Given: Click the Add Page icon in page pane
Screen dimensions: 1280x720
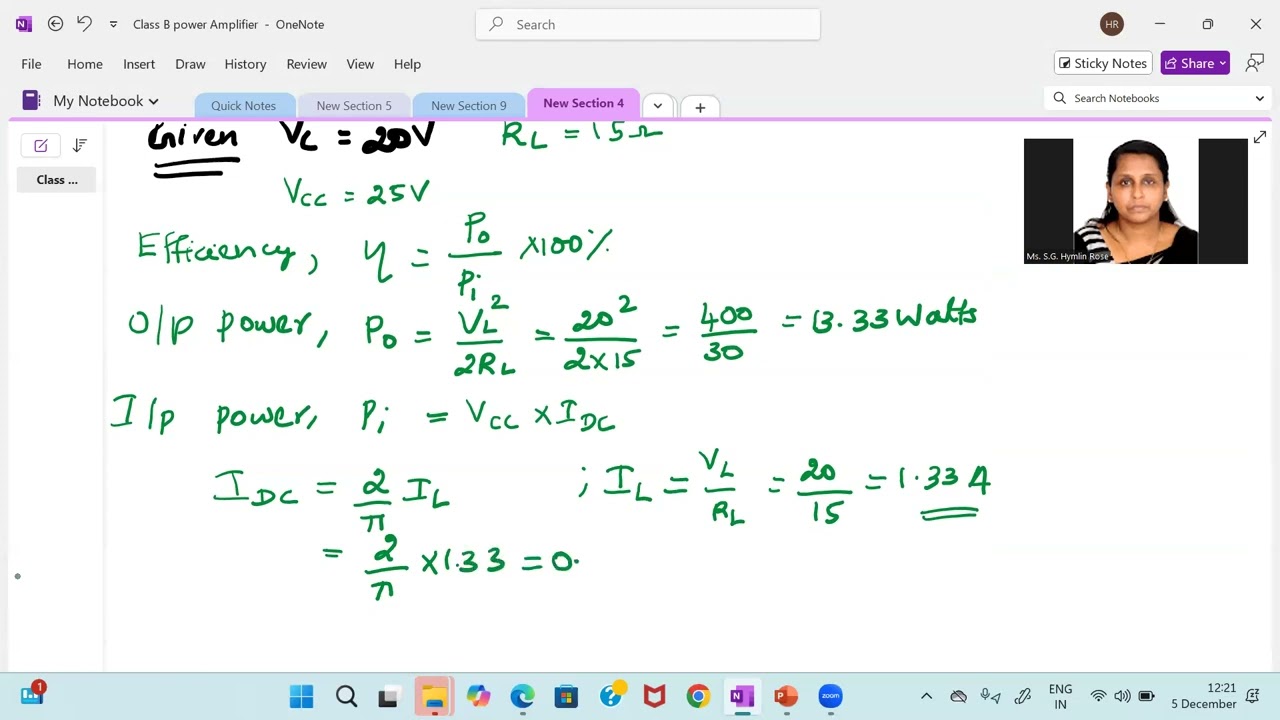Looking at the screenshot, I should coord(41,146).
